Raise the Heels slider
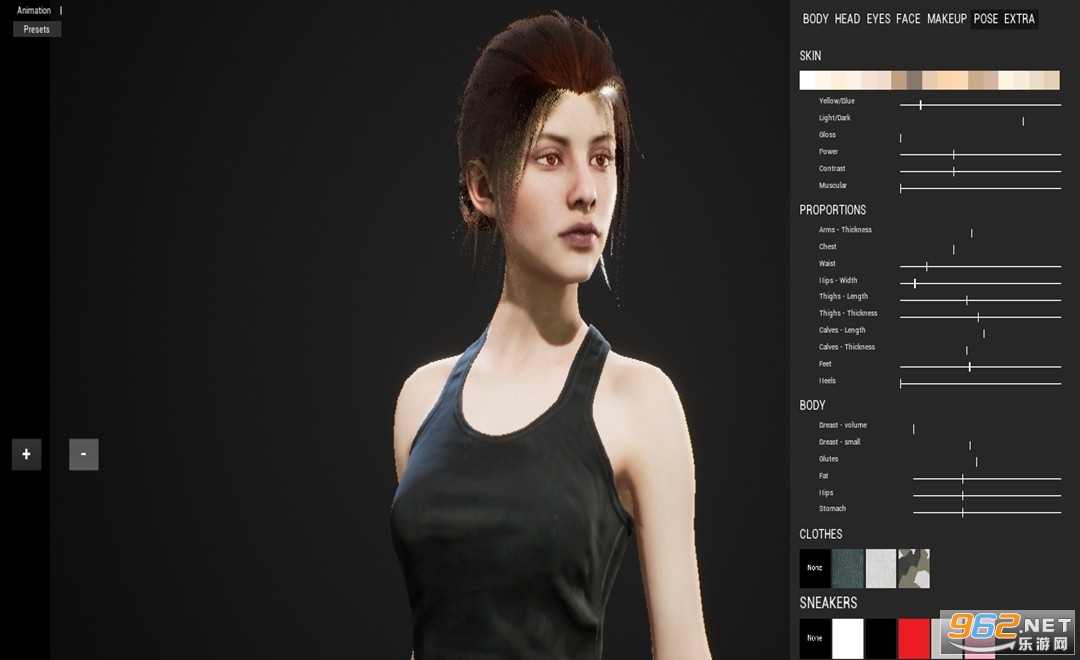 click(x=980, y=384)
